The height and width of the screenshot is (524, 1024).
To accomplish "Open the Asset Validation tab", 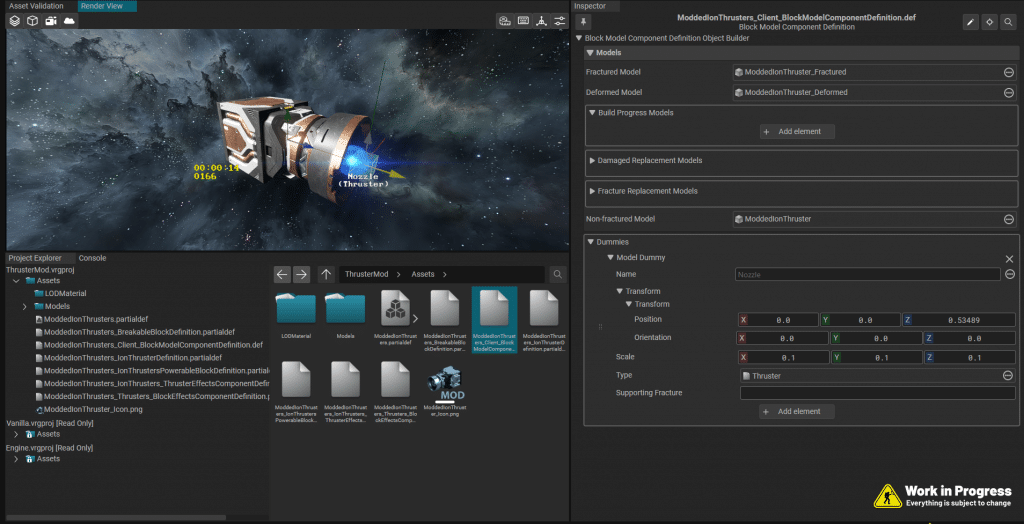I will tap(36, 6).
